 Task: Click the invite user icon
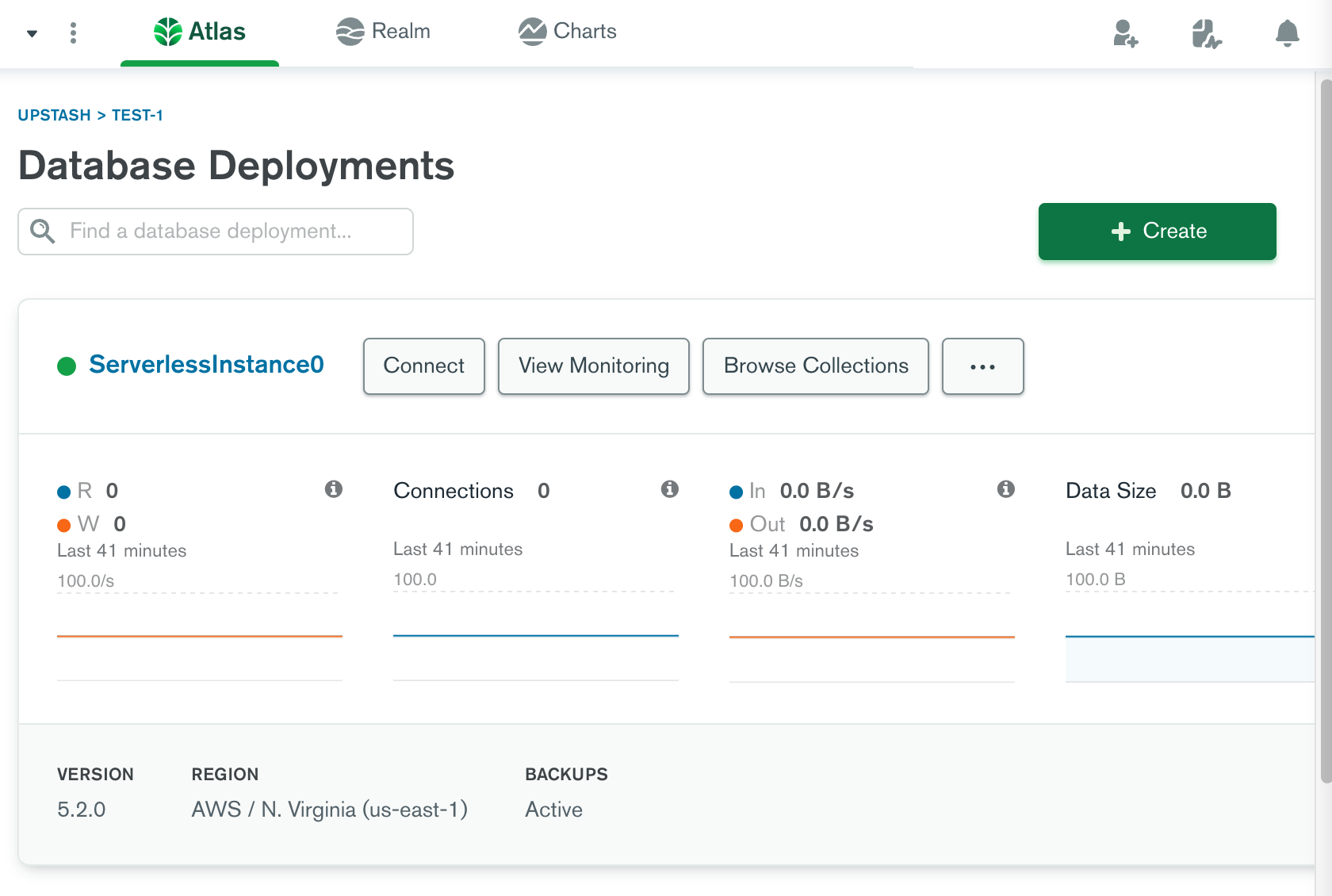[x=1125, y=33]
